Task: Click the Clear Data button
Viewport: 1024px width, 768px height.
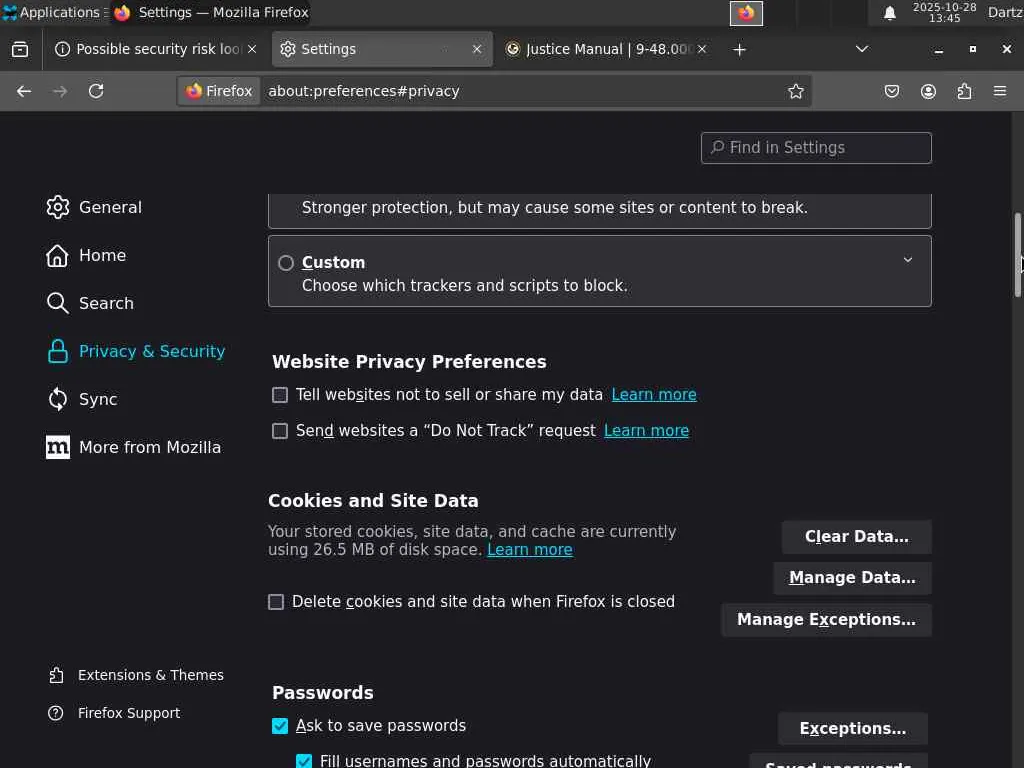Action: coord(856,537)
